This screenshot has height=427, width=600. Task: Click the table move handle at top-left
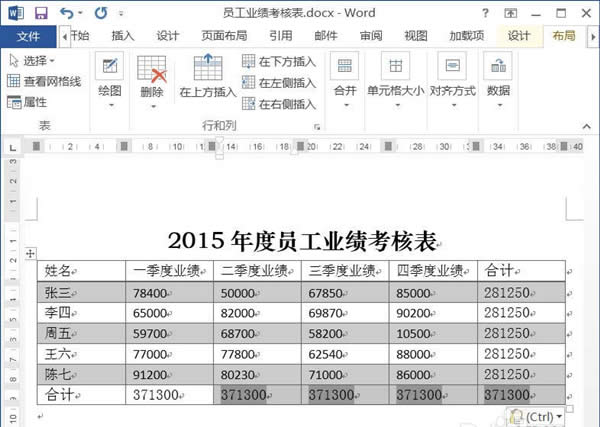click(x=31, y=253)
